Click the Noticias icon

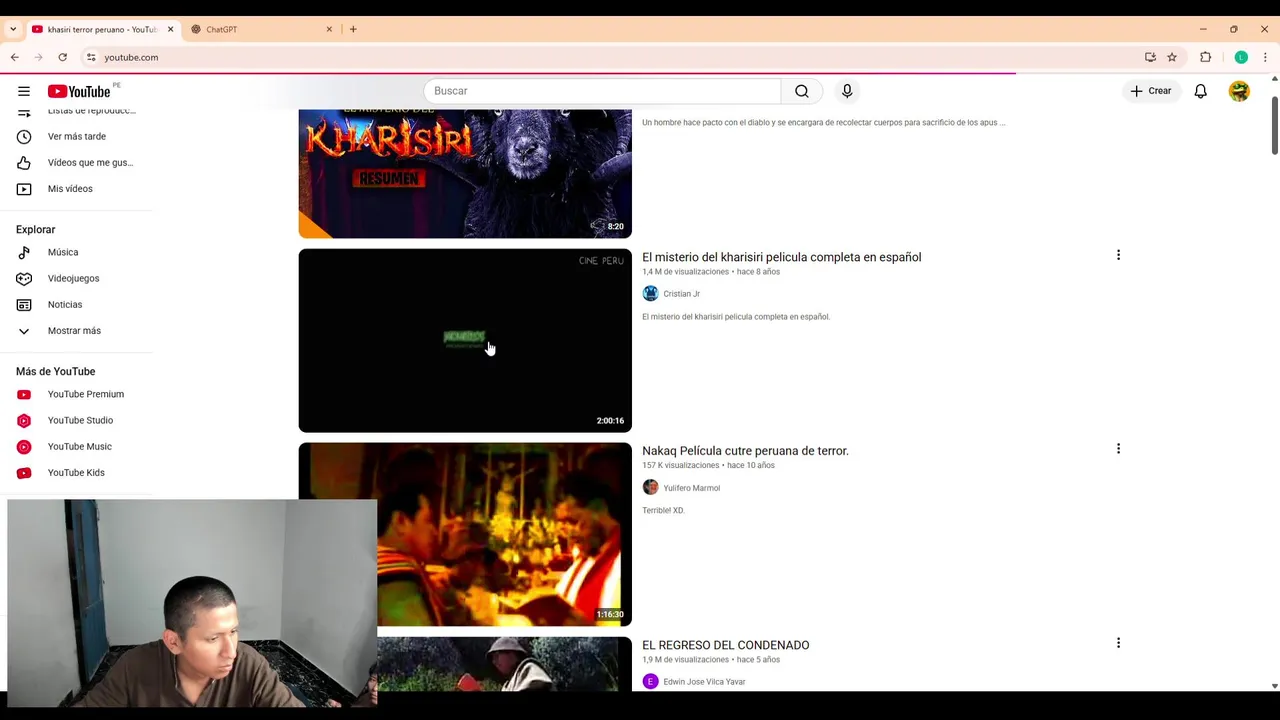[x=24, y=304]
